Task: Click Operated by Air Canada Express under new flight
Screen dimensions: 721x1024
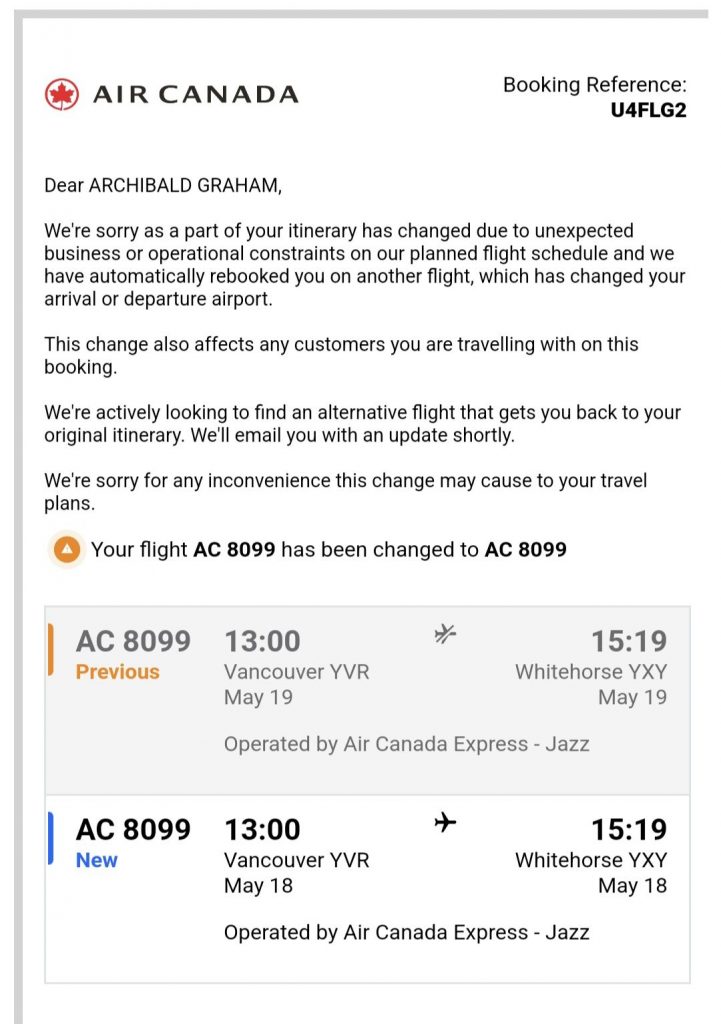Action: (406, 933)
